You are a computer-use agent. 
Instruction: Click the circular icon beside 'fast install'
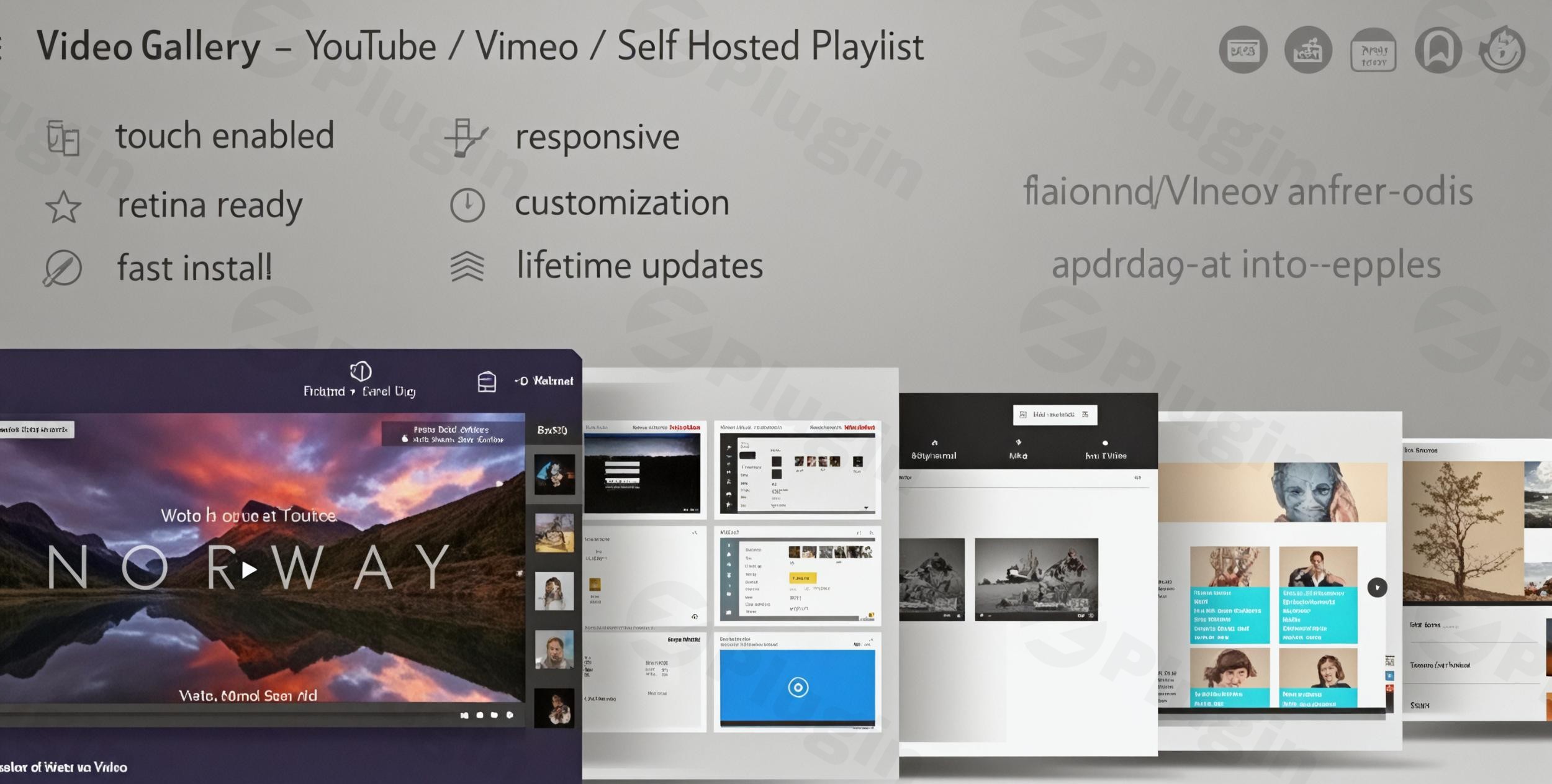pyautogui.click(x=62, y=268)
